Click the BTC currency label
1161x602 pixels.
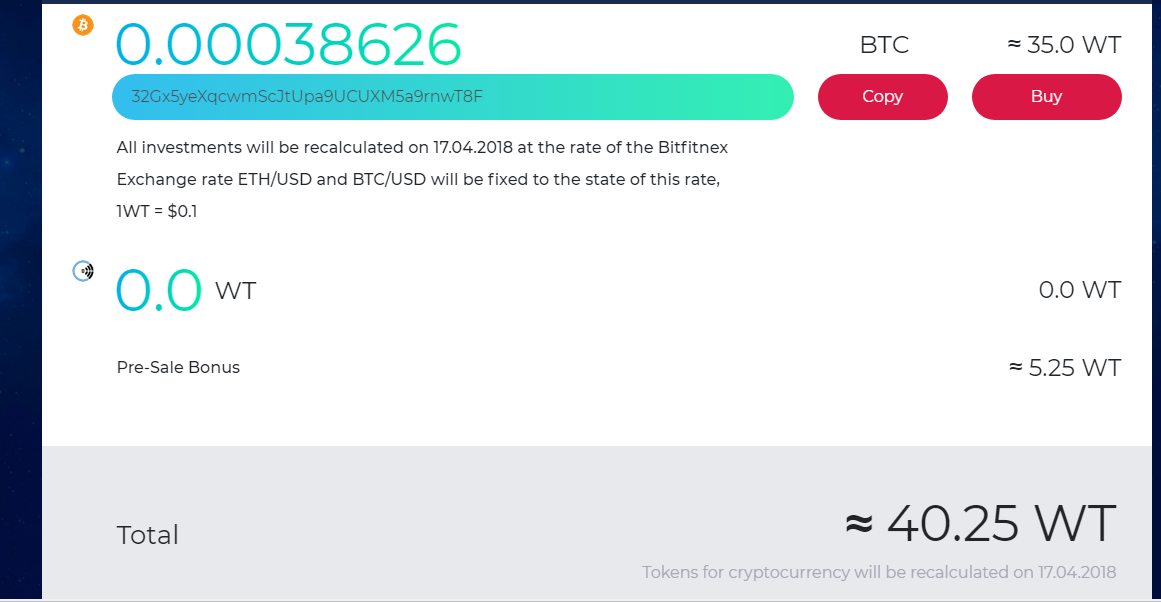pyautogui.click(x=884, y=45)
